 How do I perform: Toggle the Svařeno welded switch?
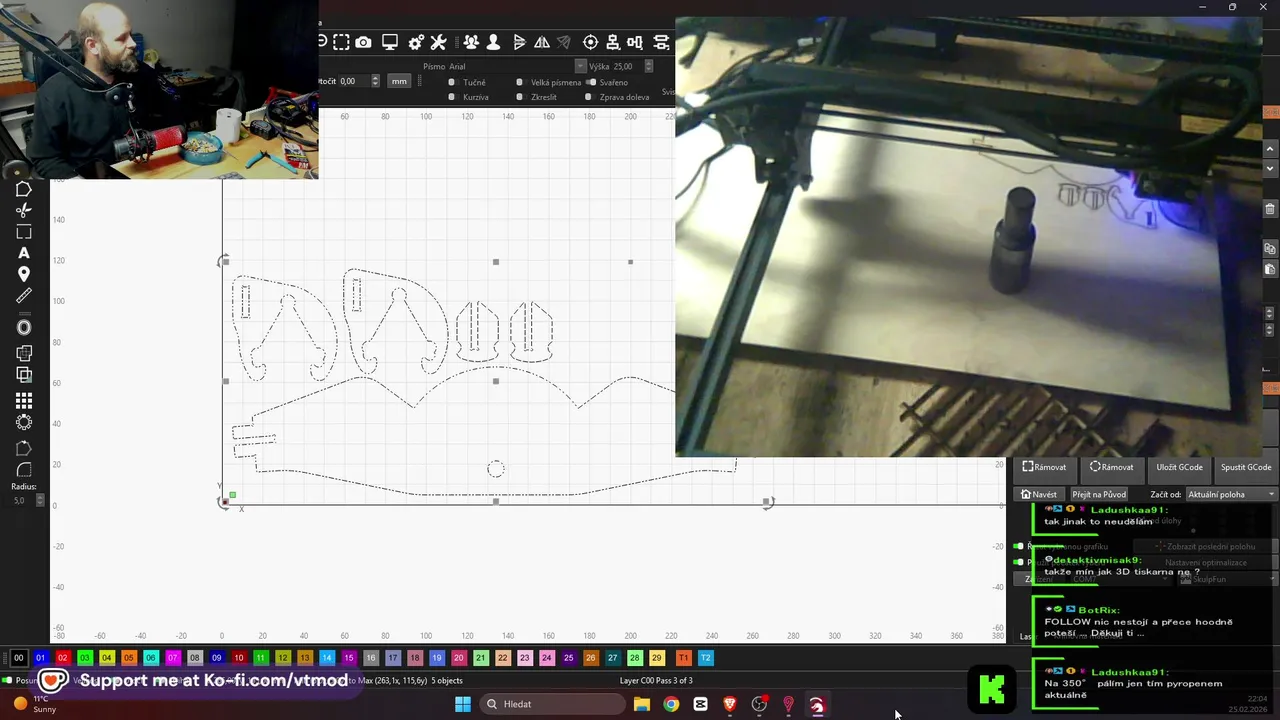pos(592,82)
